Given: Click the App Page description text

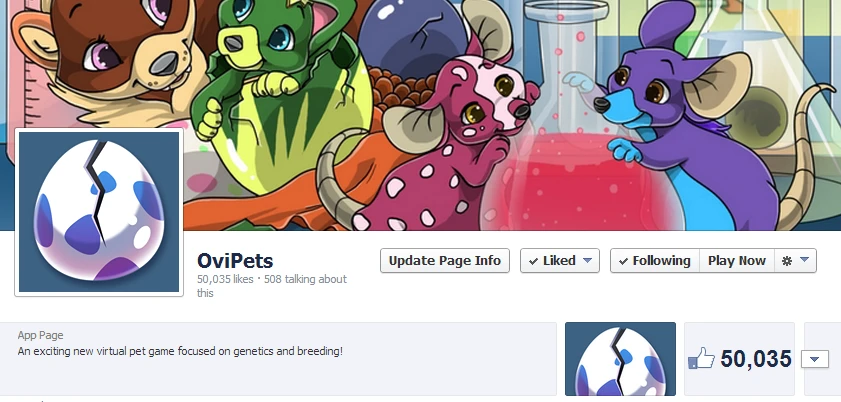Looking at the screenshot, I should pyautogui.click(x=180, y=352).
